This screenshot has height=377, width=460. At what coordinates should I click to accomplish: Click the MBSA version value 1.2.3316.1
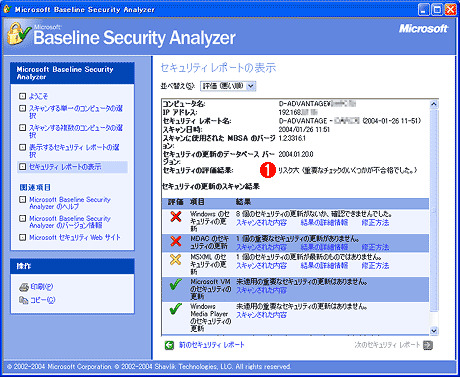point(292,138)
